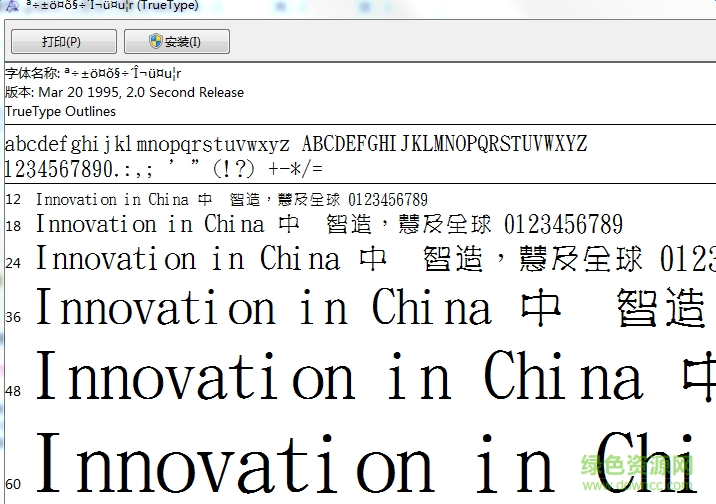Image resolution: width=716 pixels, height=504 pixels.
Task: Click the 18 point Innovation in China sample
Action: tap(329, 224)
